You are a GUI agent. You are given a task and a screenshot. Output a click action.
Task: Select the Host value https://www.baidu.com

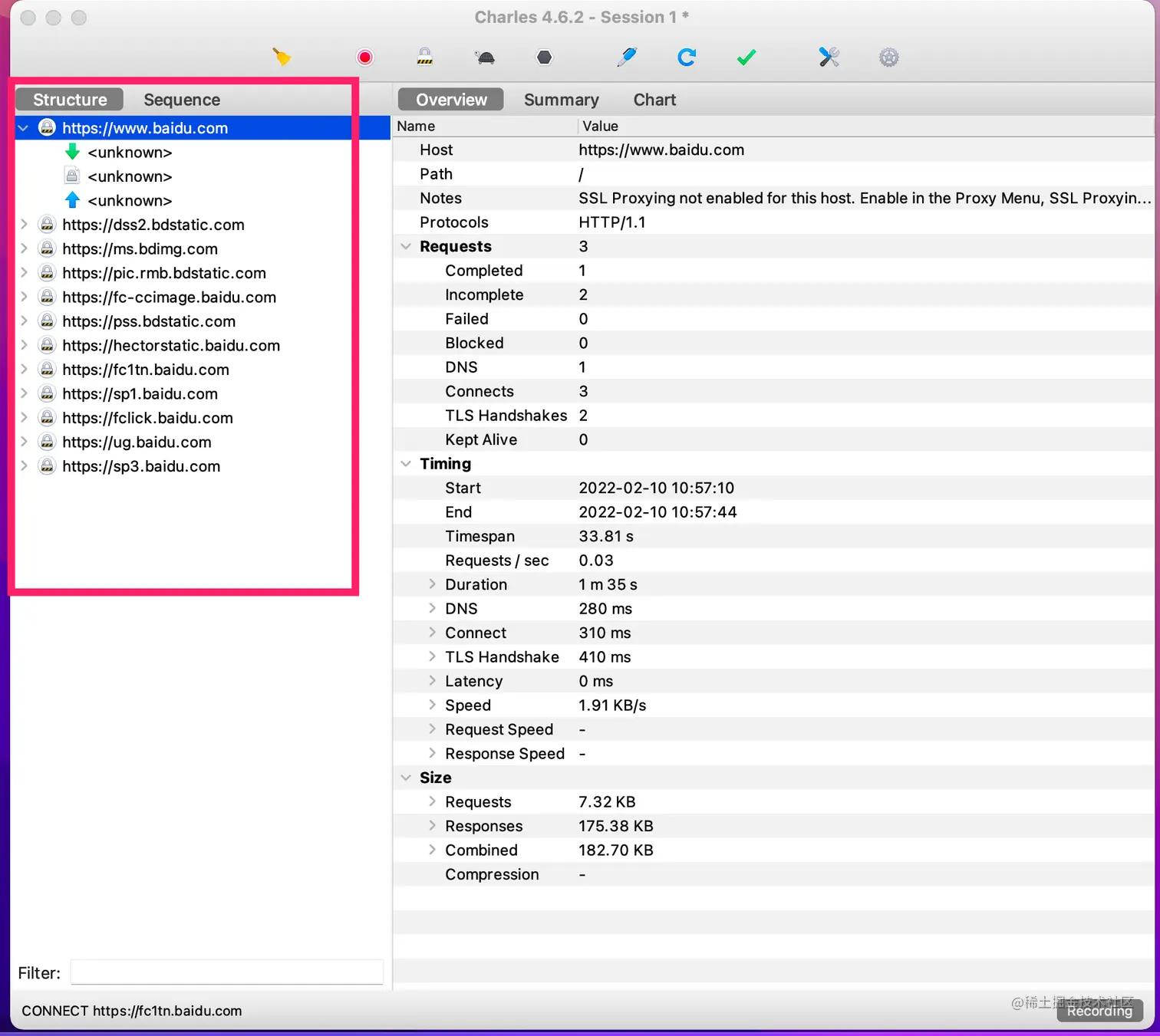tap(661, 150)
